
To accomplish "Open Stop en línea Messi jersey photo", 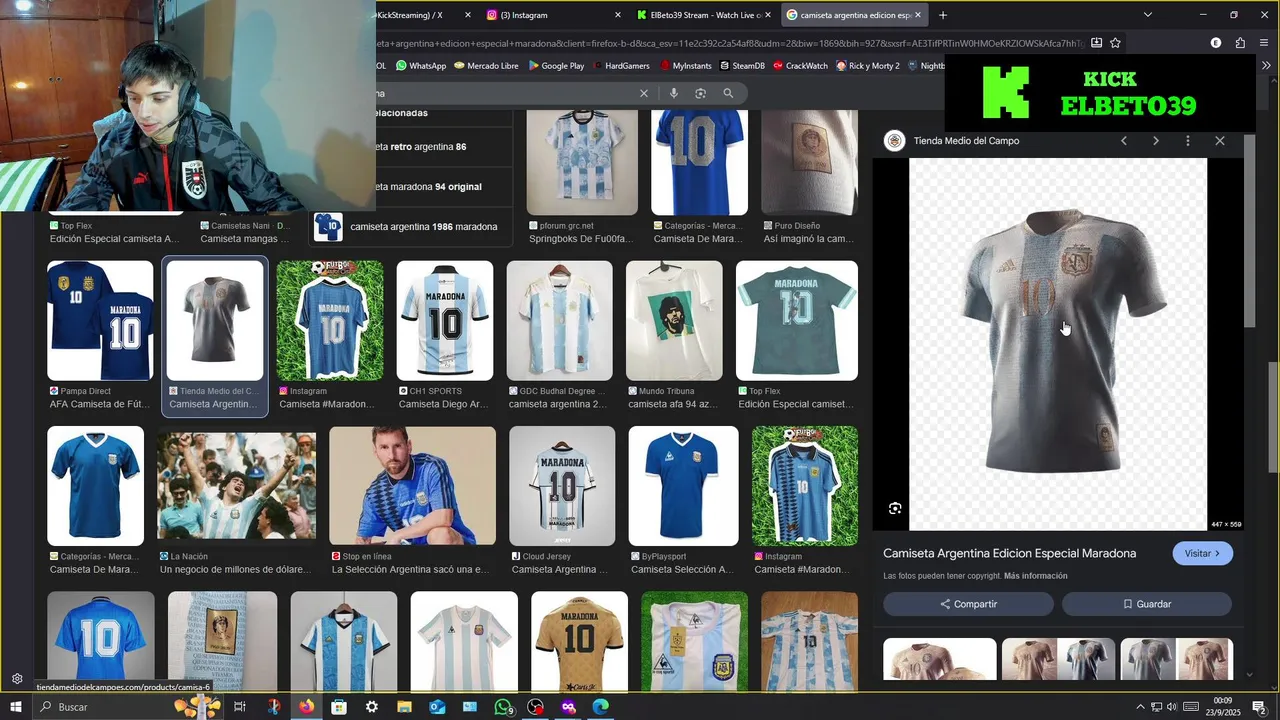I will (412, 486).
